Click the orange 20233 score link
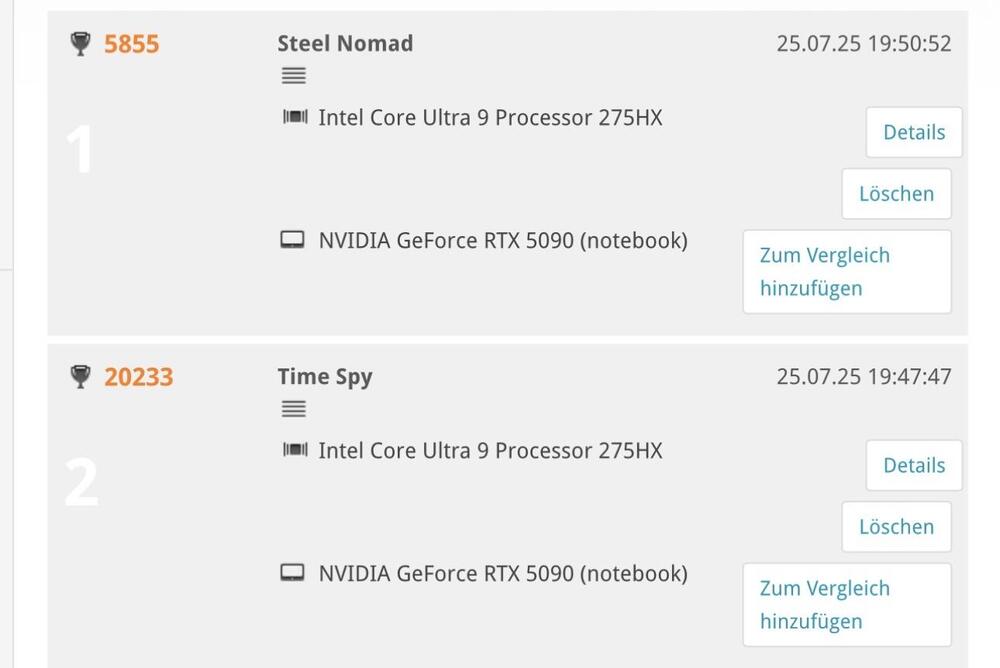This screenshot has height=668, width=1000. pos(139,377)
